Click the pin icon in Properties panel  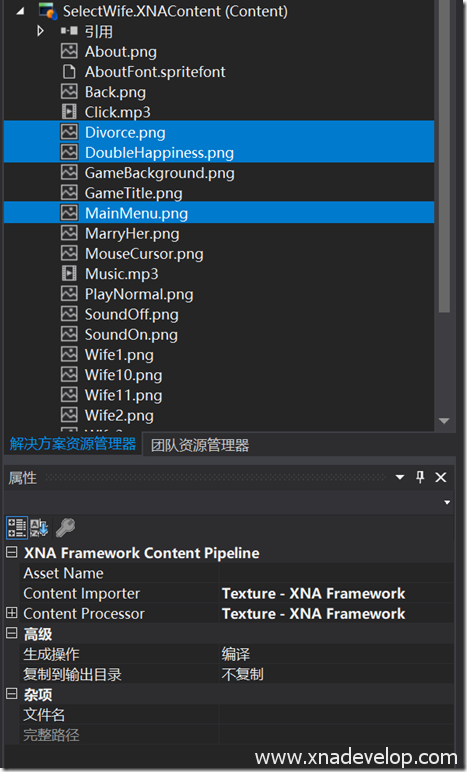pos(420,477)
